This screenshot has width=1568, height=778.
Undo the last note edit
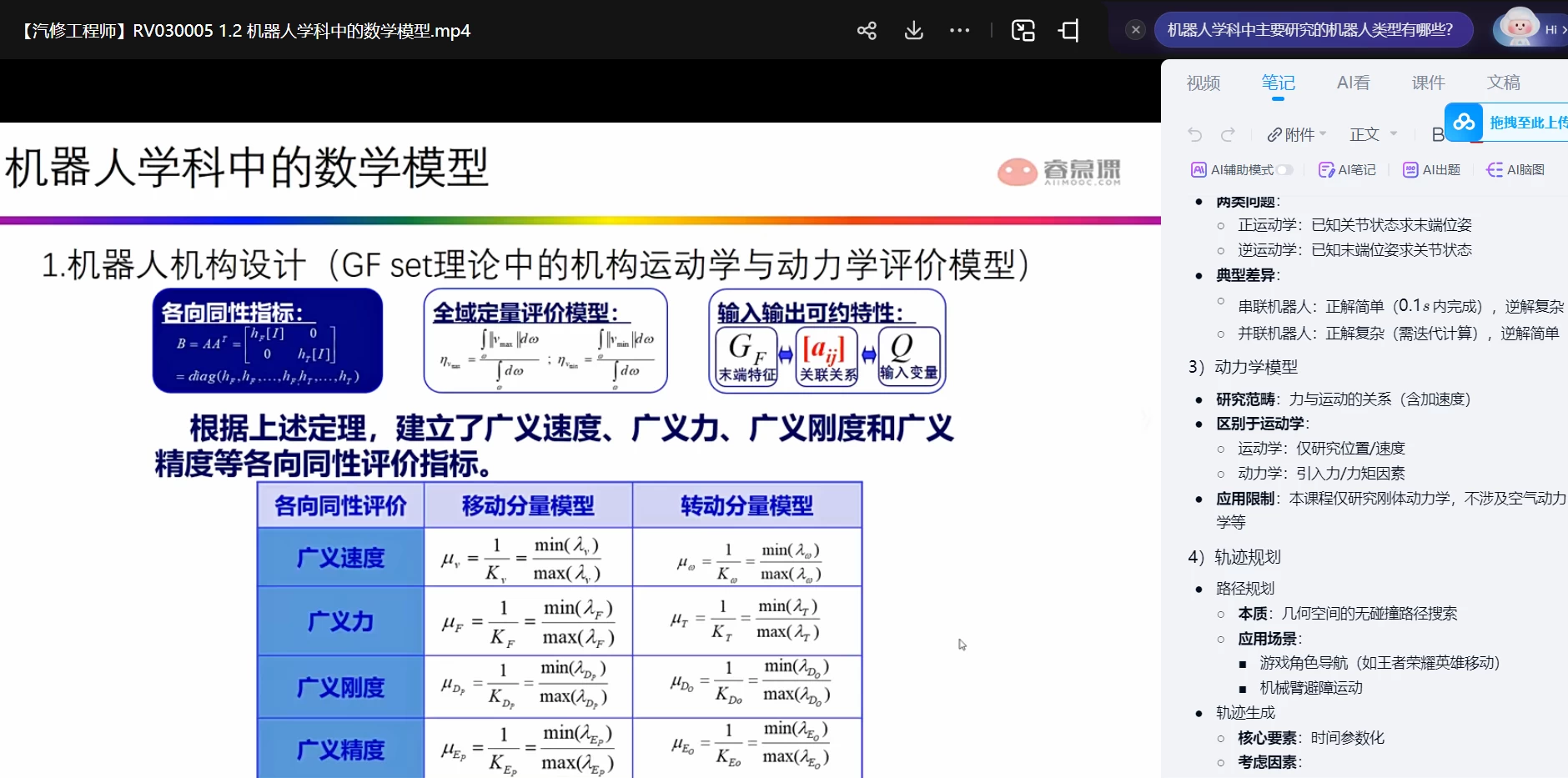pyautogui.click(x=1196, y=134)
